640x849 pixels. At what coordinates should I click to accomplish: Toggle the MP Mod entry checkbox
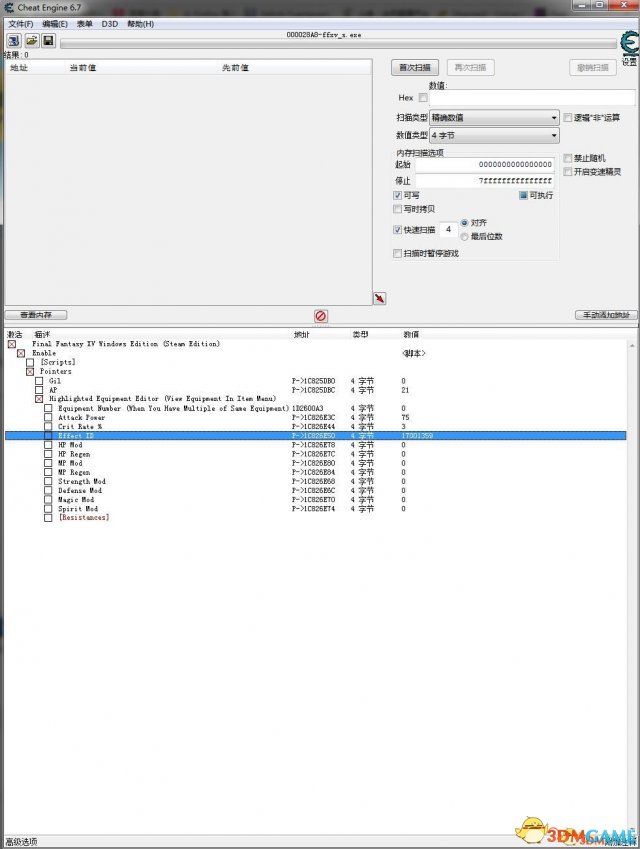[48, 463]
